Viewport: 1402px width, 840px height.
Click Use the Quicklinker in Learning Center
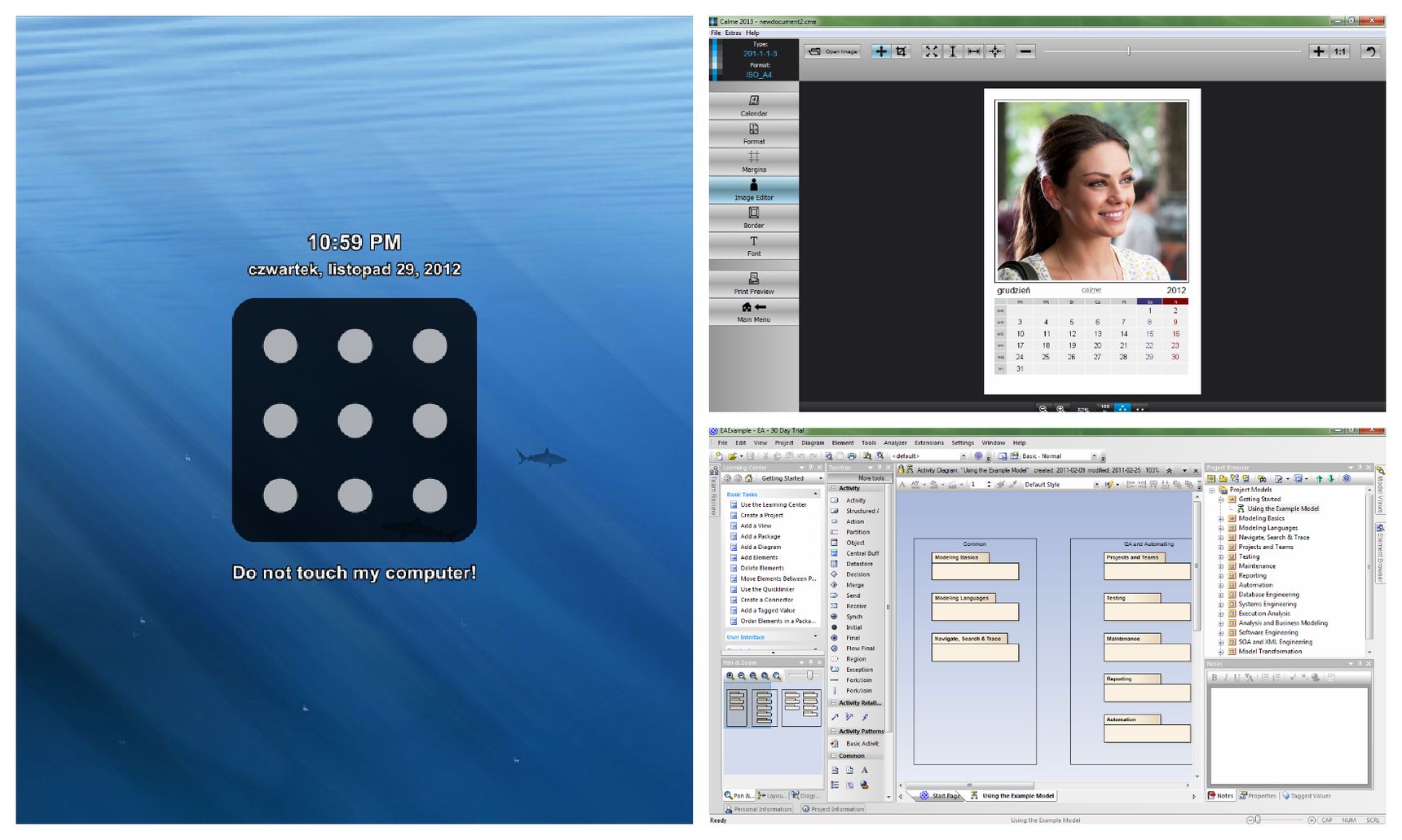coord(767,590)
